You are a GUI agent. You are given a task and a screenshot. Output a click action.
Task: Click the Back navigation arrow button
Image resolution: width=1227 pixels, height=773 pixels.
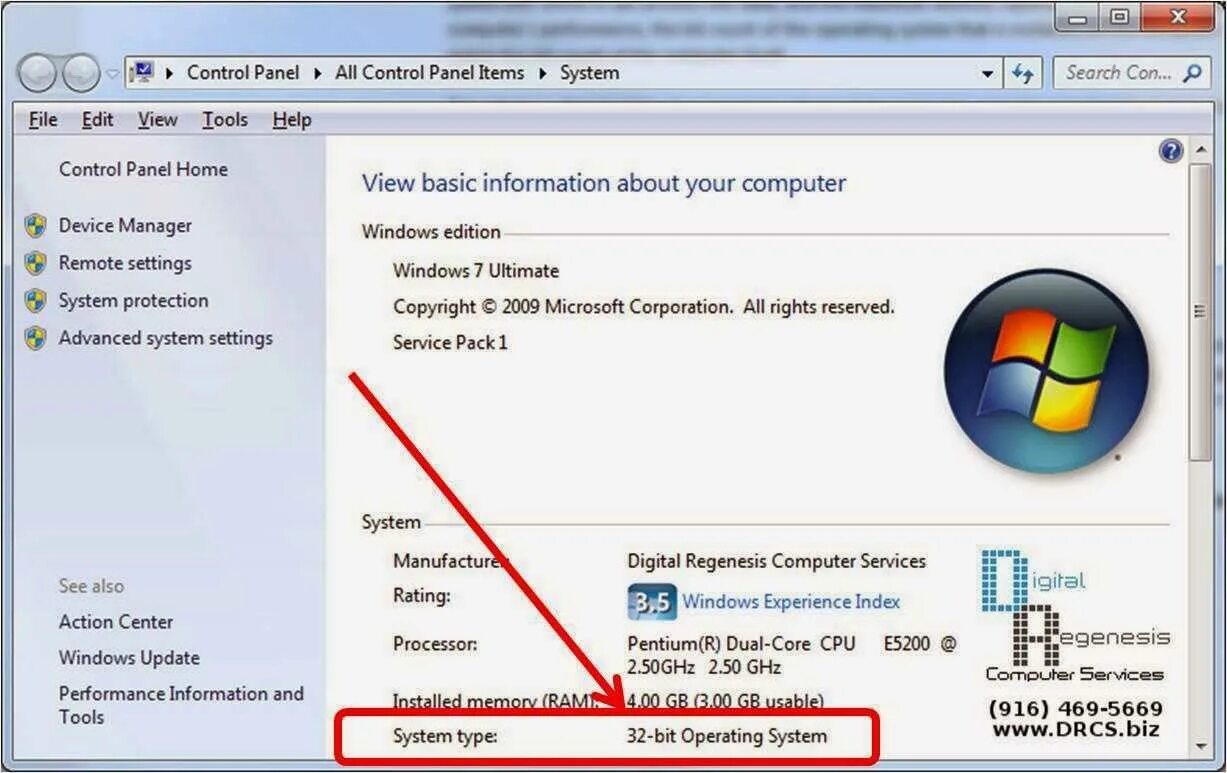coord(37,72)
